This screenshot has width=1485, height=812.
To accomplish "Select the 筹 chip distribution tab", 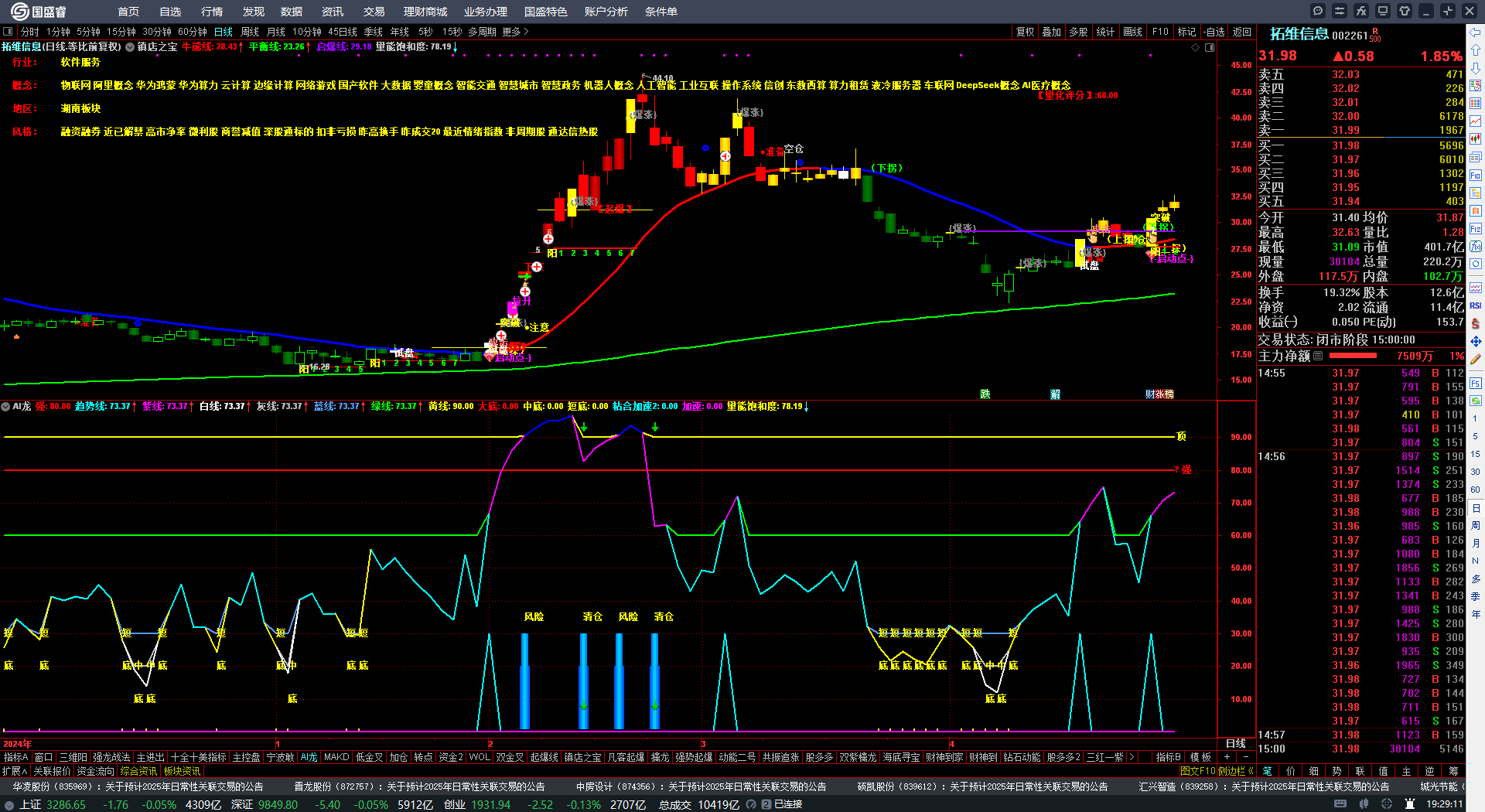I will [x=1453, y=771].
